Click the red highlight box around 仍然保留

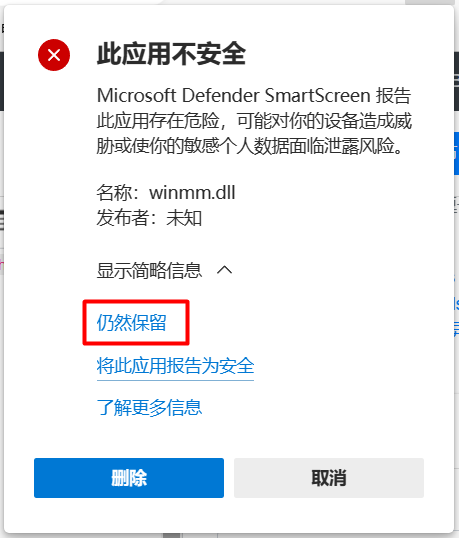coord(136,323)
